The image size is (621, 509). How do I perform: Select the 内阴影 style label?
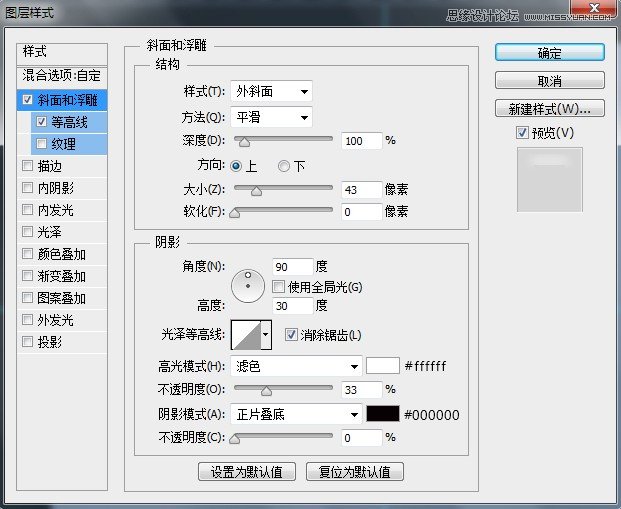coord(55,188)
